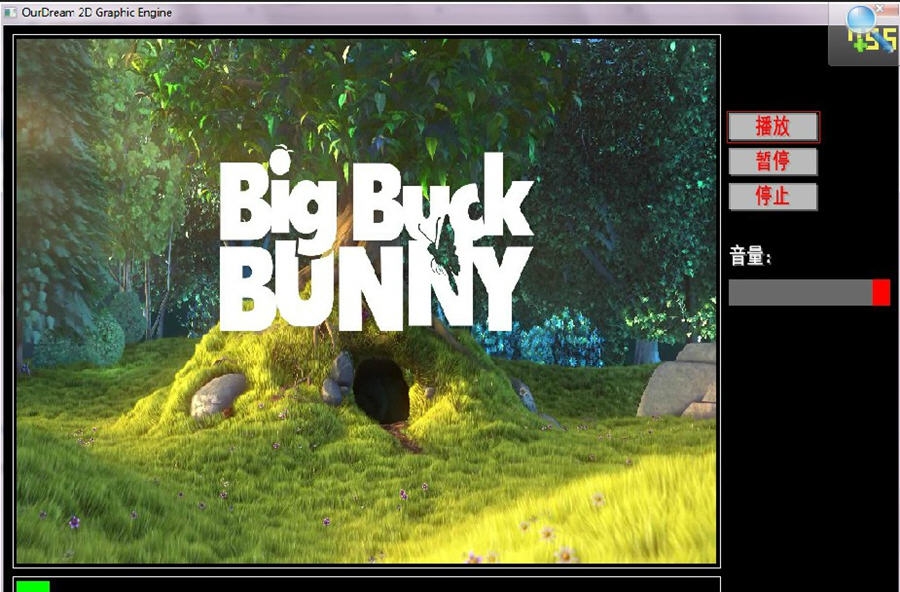Viewport: 900px width, 592px height.
Task: Click the green playback progress indicator
Action: click(x=33, y=586)
